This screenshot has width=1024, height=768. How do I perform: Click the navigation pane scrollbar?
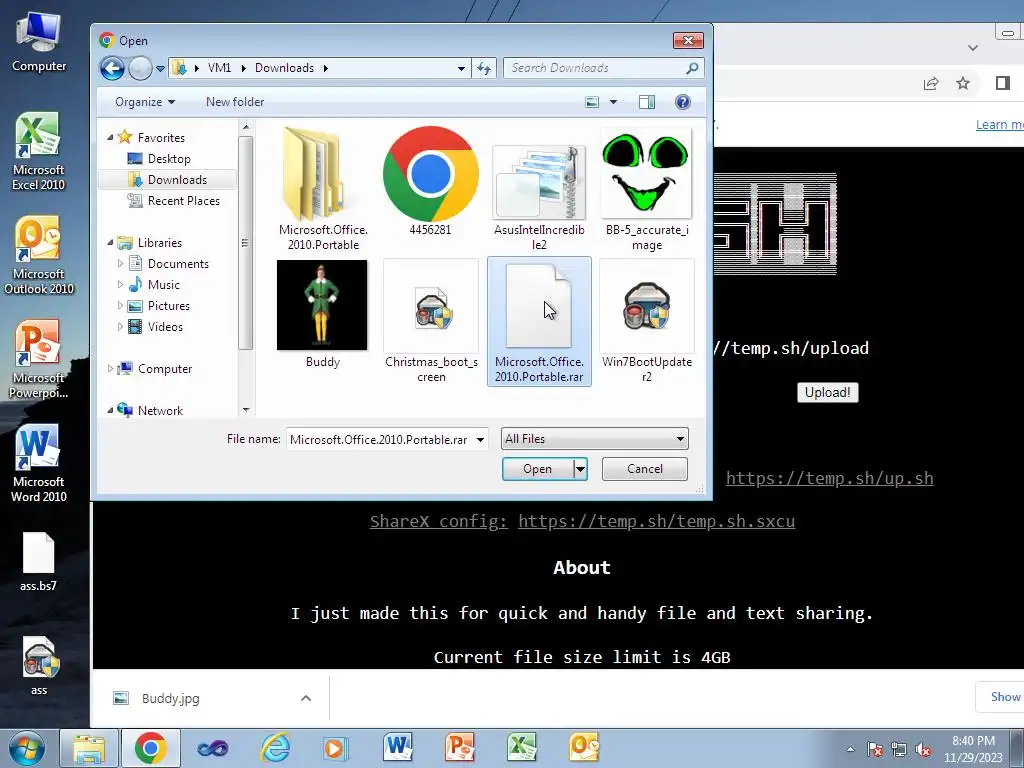point(246,243)
